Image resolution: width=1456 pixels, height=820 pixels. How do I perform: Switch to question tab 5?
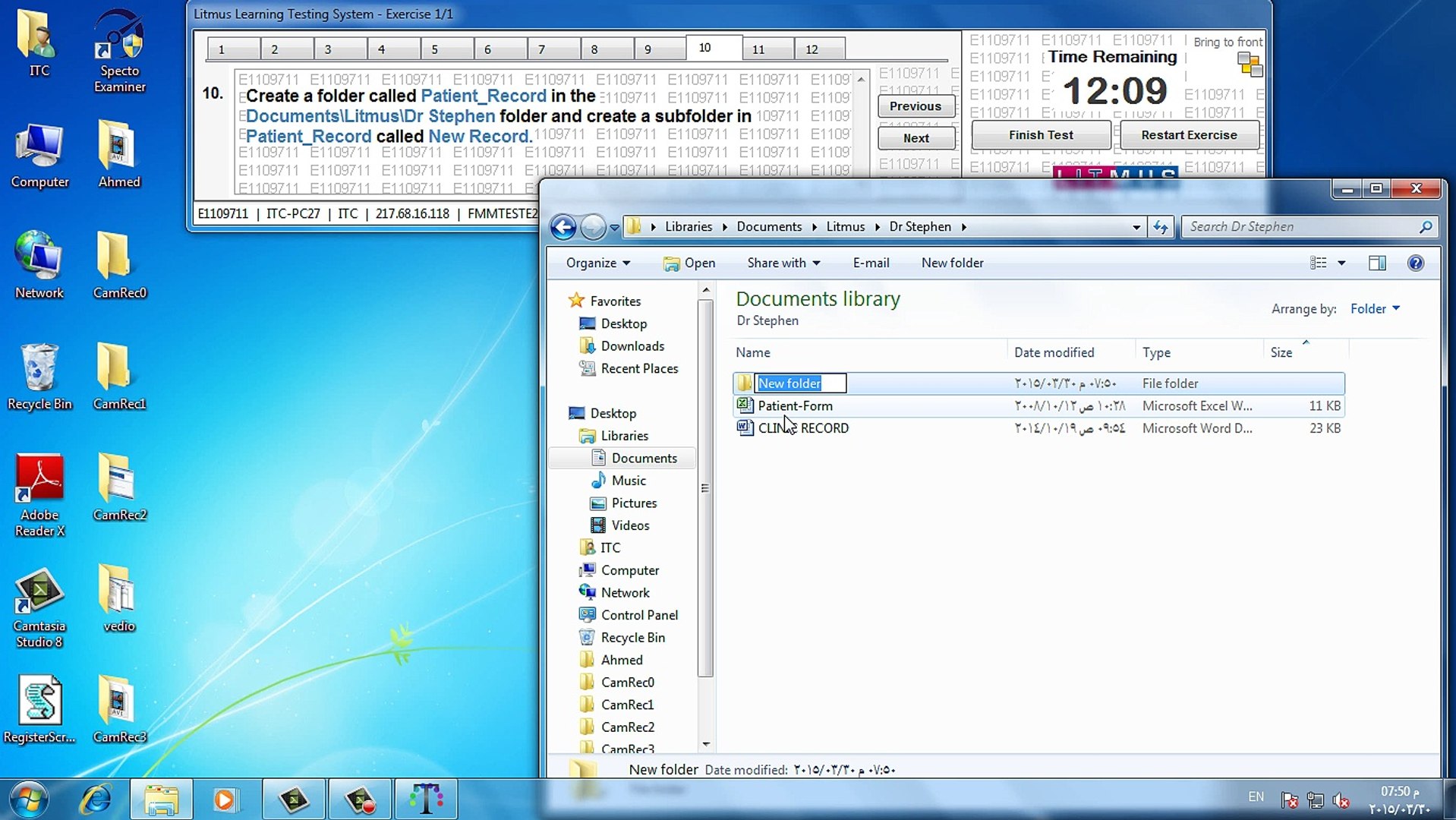(x=447, y=49)
